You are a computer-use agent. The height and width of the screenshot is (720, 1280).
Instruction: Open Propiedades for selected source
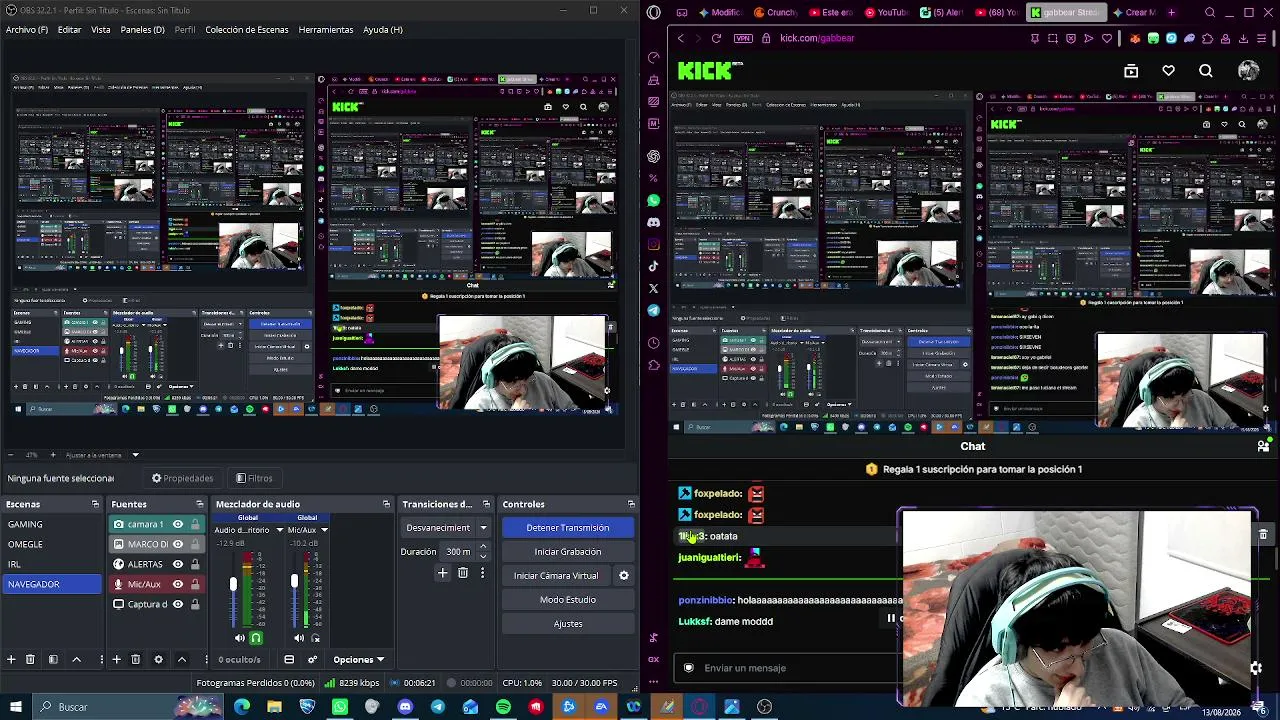pos(183,478)
